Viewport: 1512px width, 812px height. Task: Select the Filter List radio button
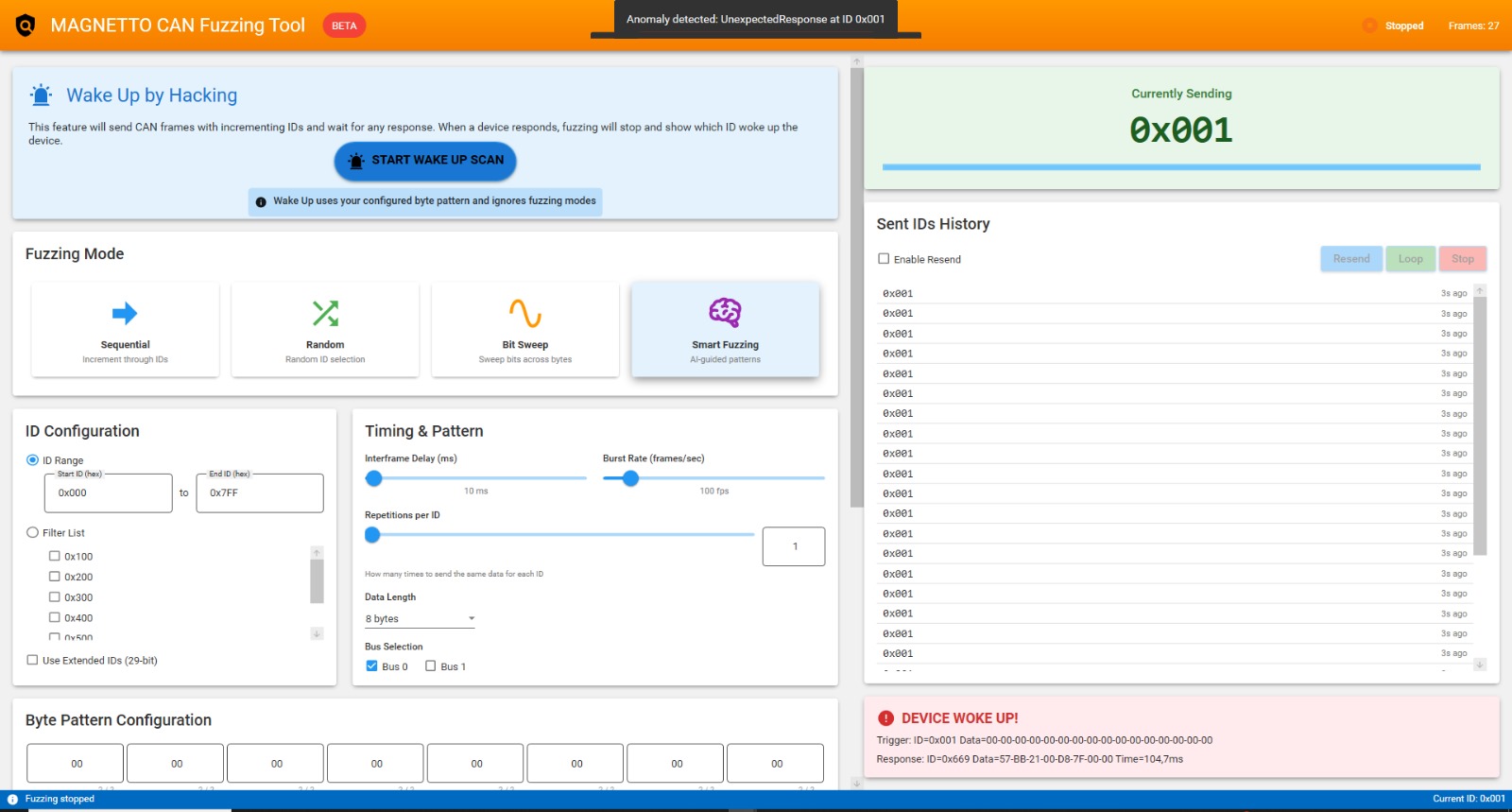[x=33, y=533]
